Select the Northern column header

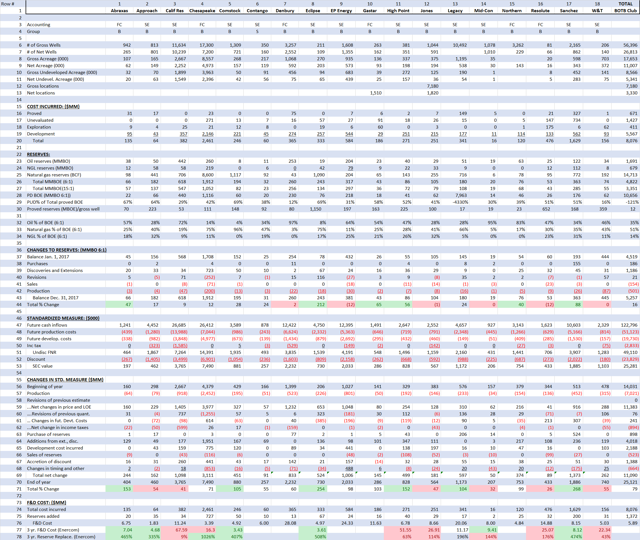click(x=512, y=11)
